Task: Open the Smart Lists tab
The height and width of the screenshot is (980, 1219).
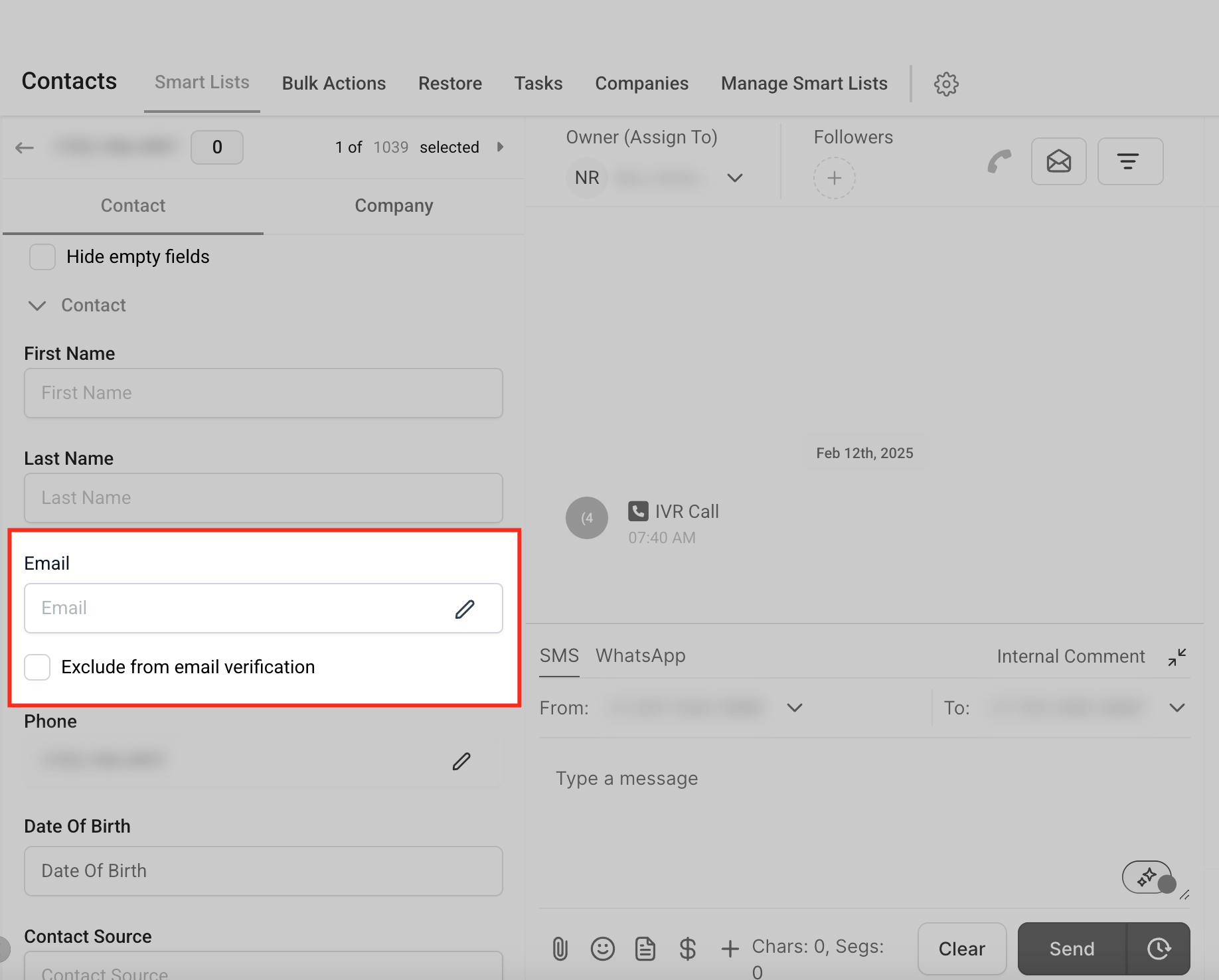Action: pos(202,82)
